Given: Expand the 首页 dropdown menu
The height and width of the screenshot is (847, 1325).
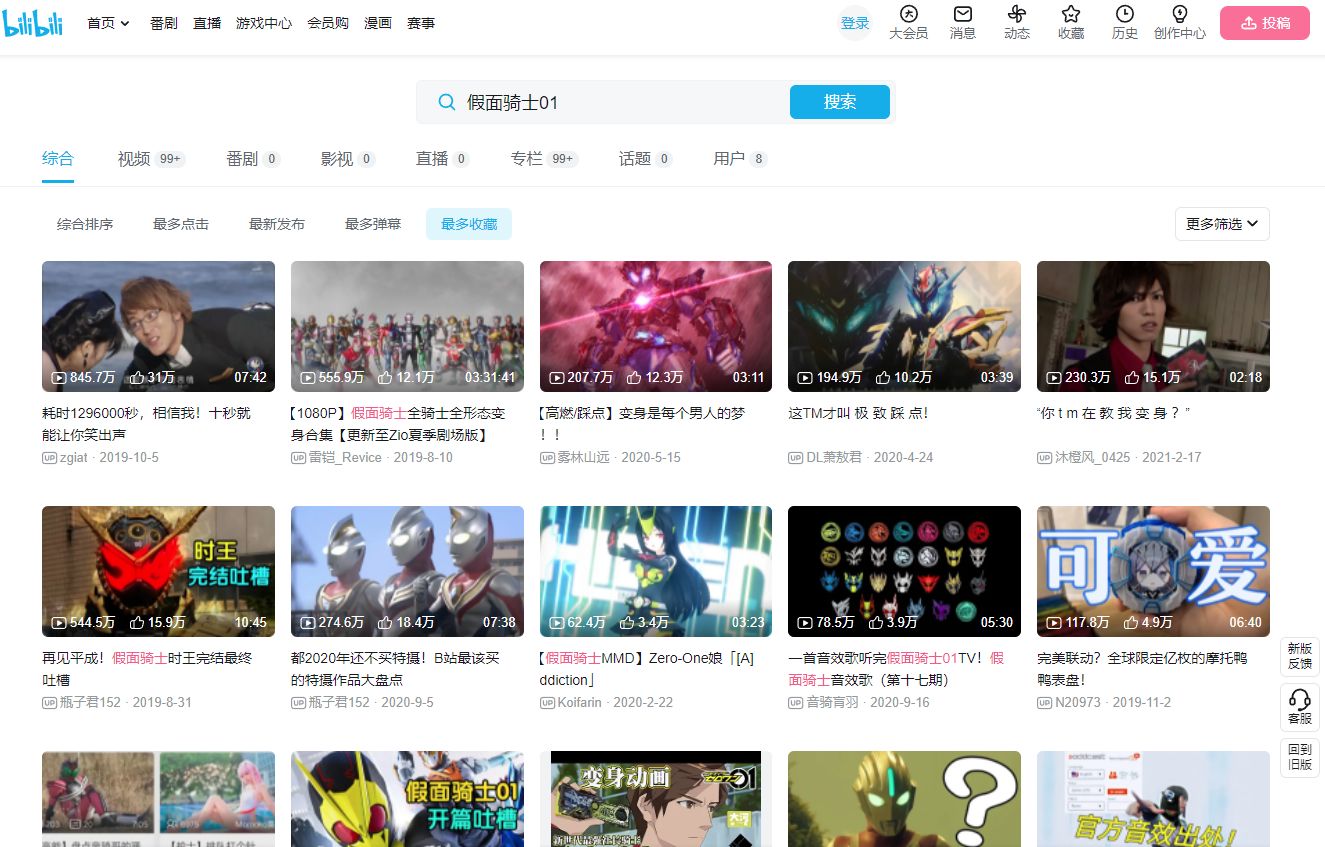Looking at the screenshot, I should point(109,23).
